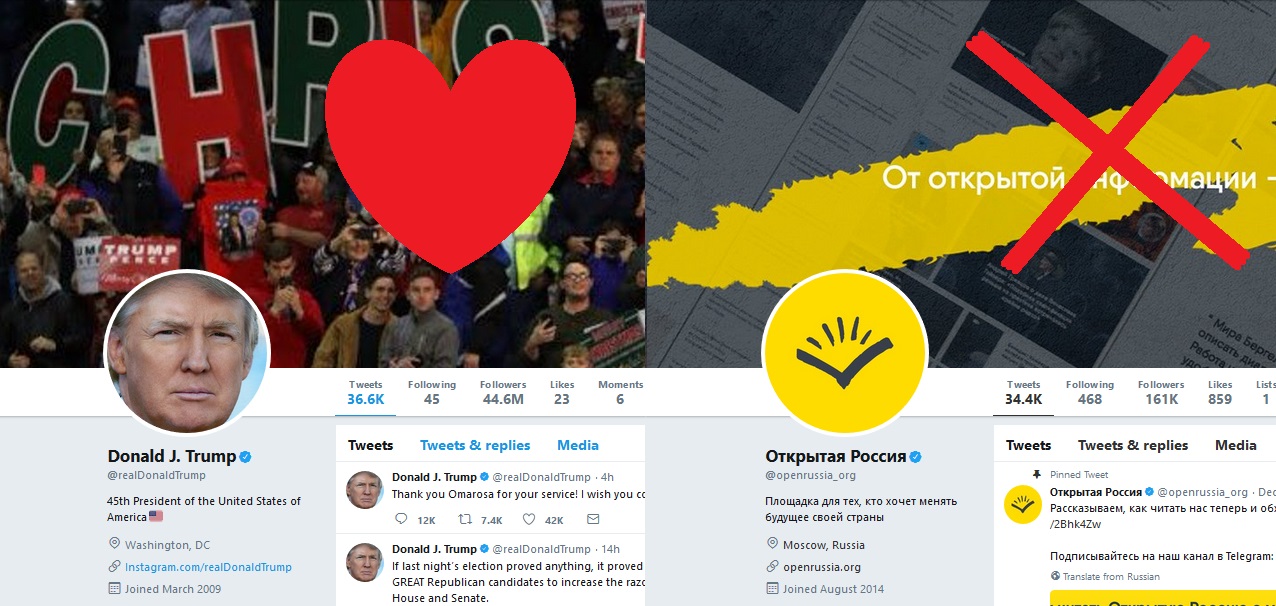Open Trump's circular profile photo
This screenshot has height=606, width=1276.
[x=187, y=352]
